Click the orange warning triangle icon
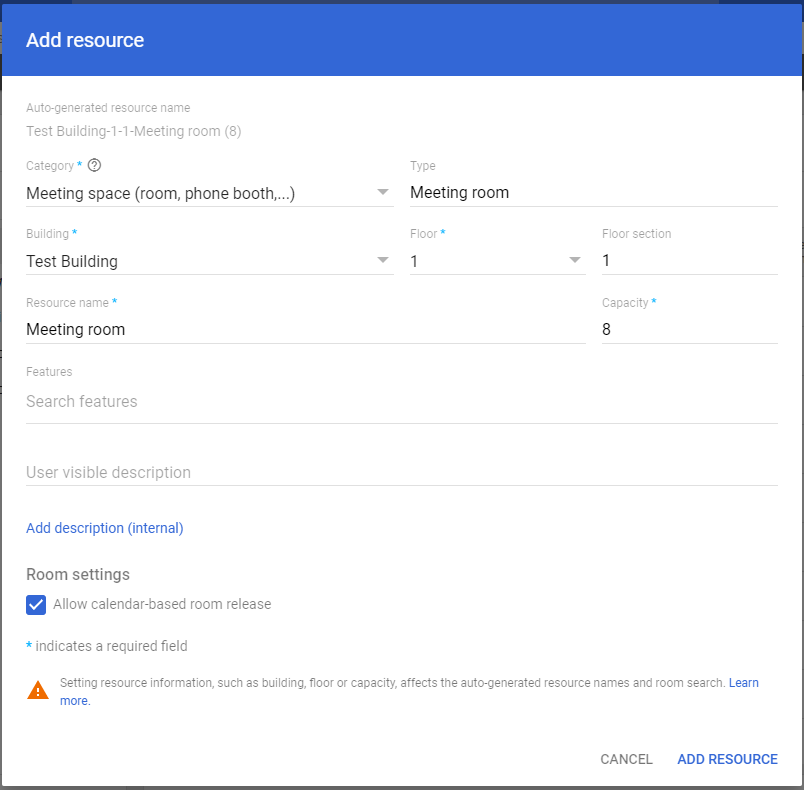Viewport: 804px width, 790px height. (x=37, y=690)
